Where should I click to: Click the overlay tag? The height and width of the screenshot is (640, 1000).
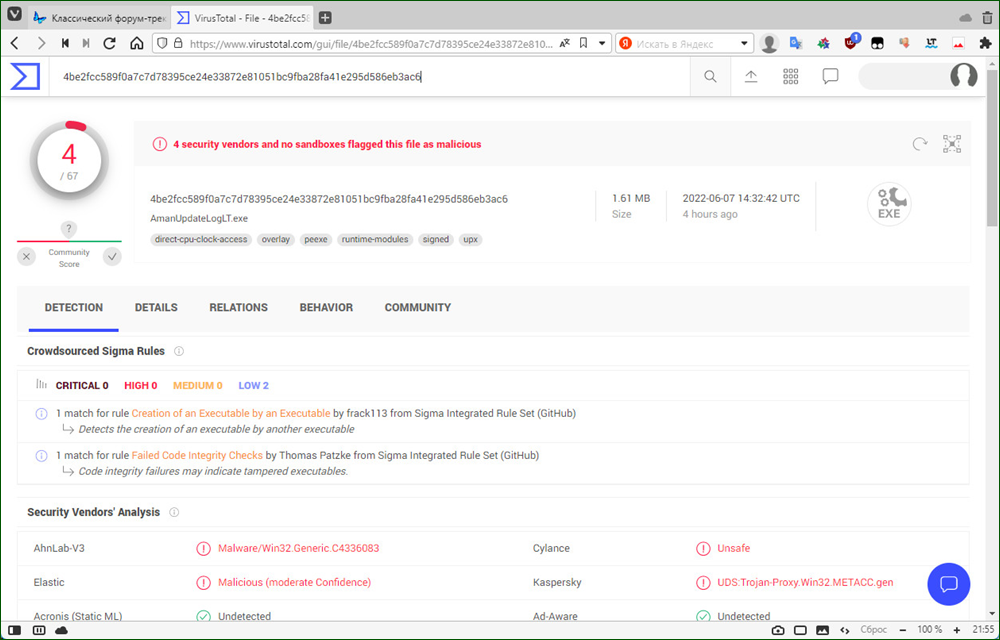tap(276, 240)
